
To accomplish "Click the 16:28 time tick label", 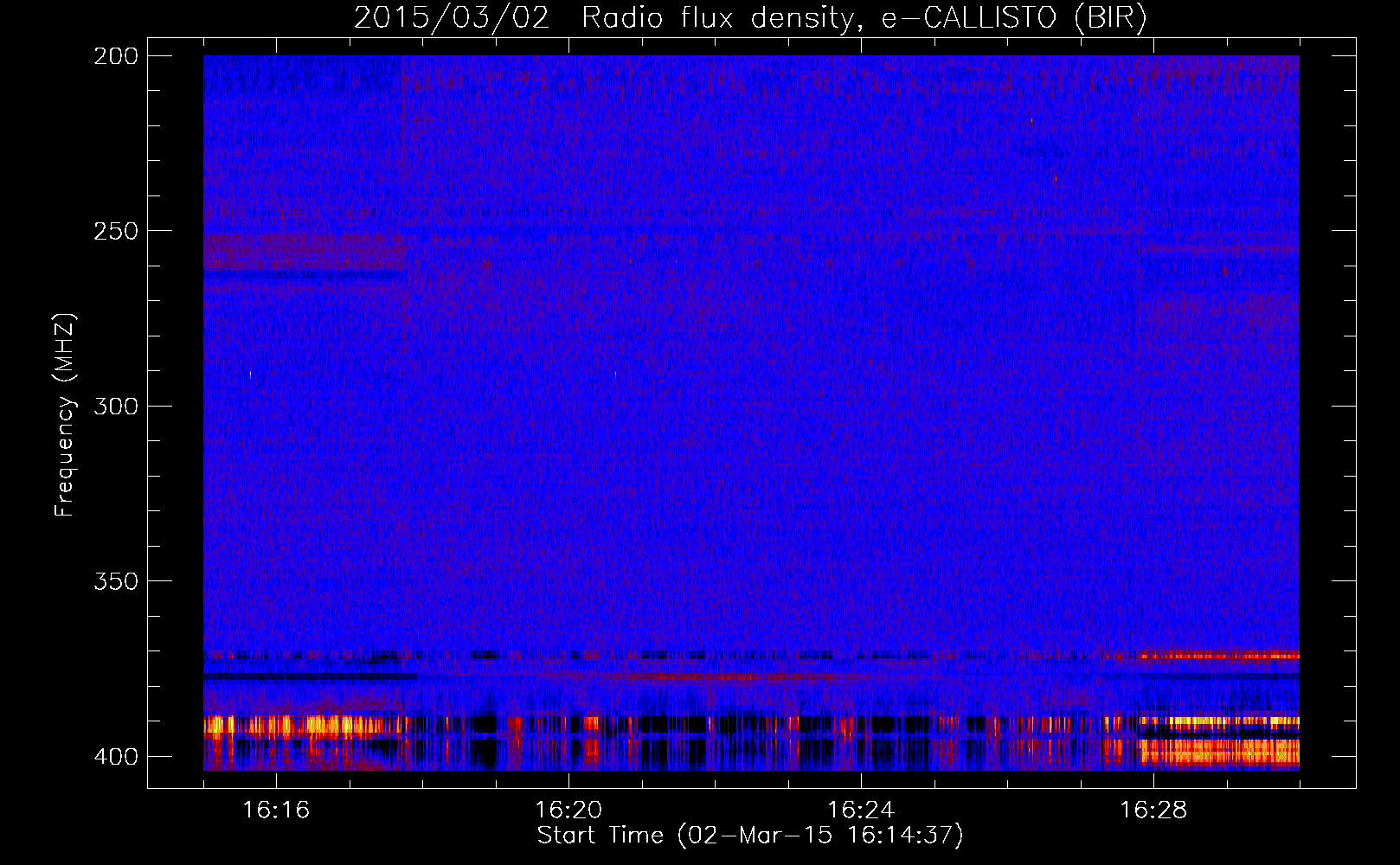I will [1153, 811].
